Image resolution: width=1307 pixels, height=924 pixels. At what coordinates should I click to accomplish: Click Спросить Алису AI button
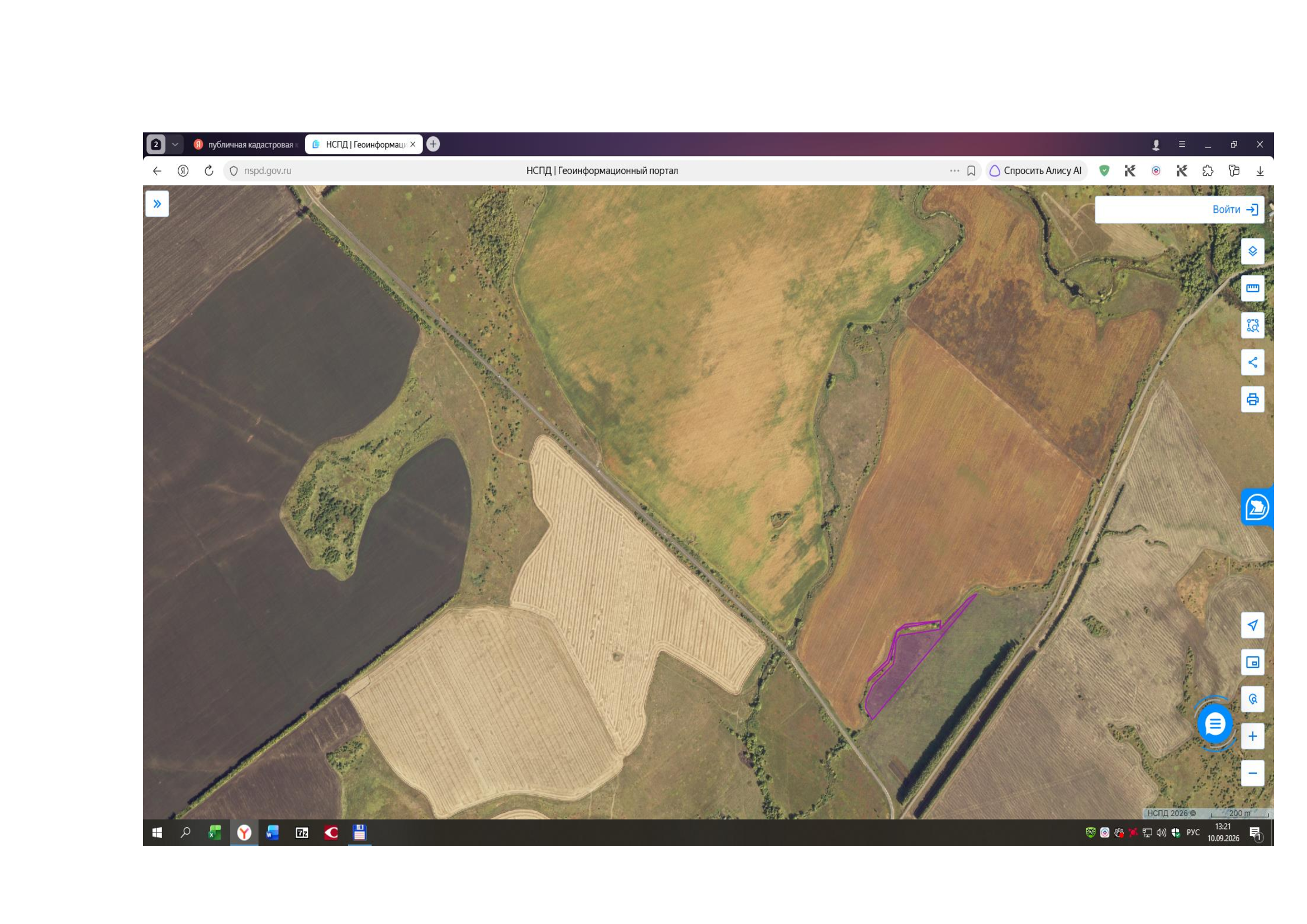(1036, 171)
